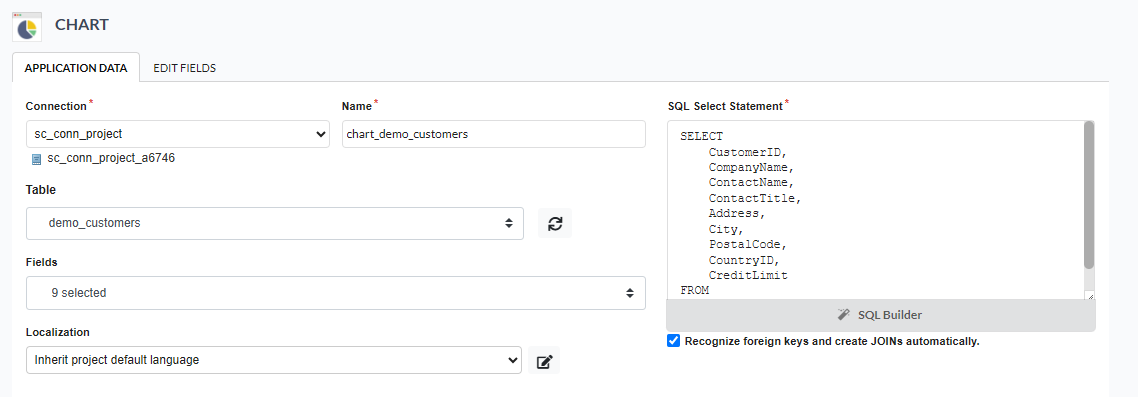Click the SQL textarea resize handle

click(1089, 295)
